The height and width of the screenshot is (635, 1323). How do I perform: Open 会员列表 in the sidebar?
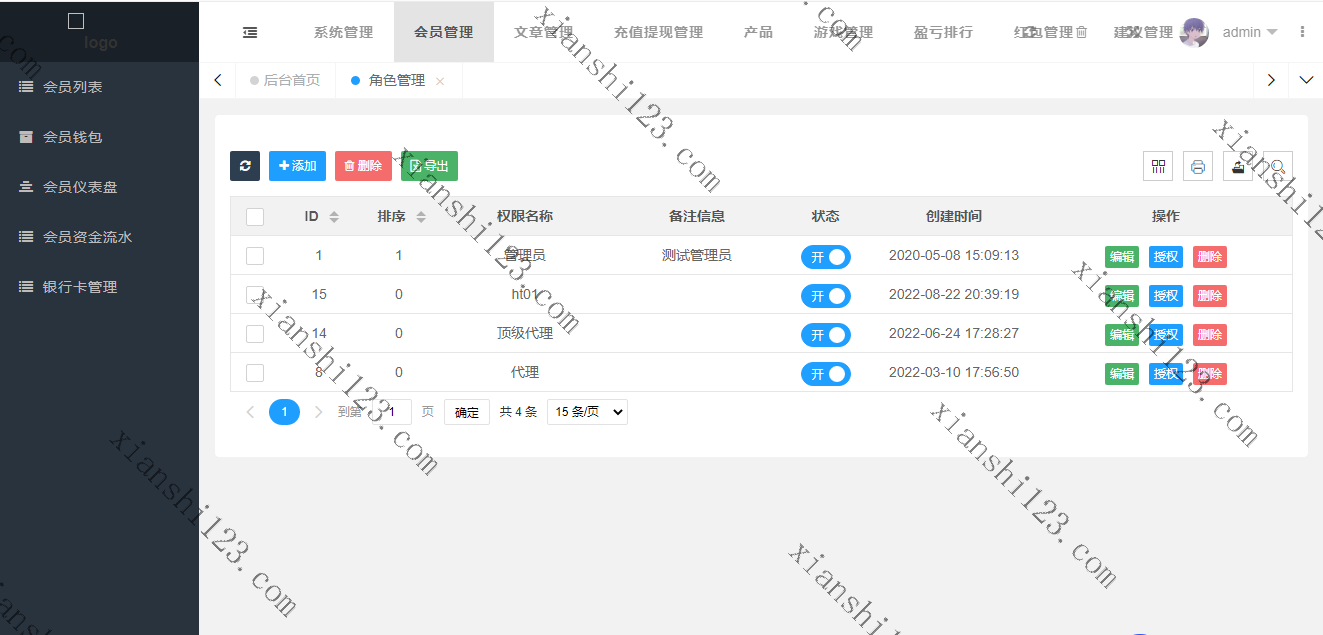click(x=99, y=87)
